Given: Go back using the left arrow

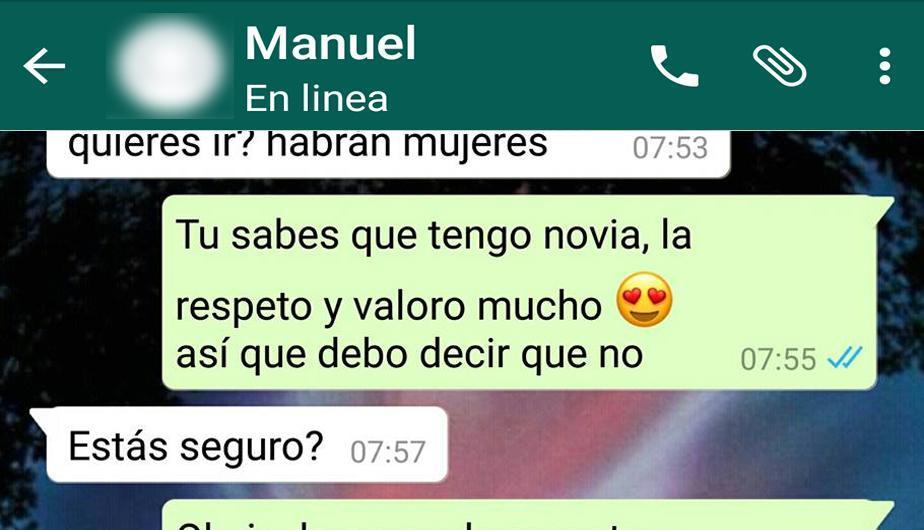Looking at the screenshot, I should coord(44,65).
